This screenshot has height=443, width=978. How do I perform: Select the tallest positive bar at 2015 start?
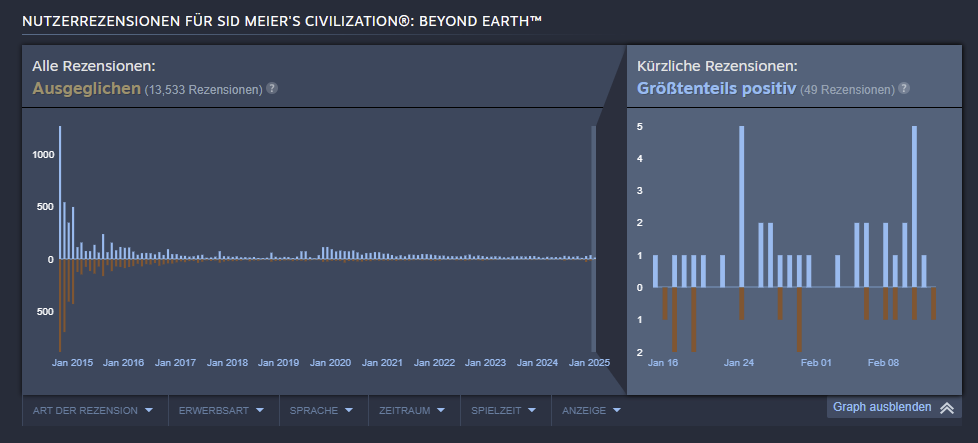60,192
